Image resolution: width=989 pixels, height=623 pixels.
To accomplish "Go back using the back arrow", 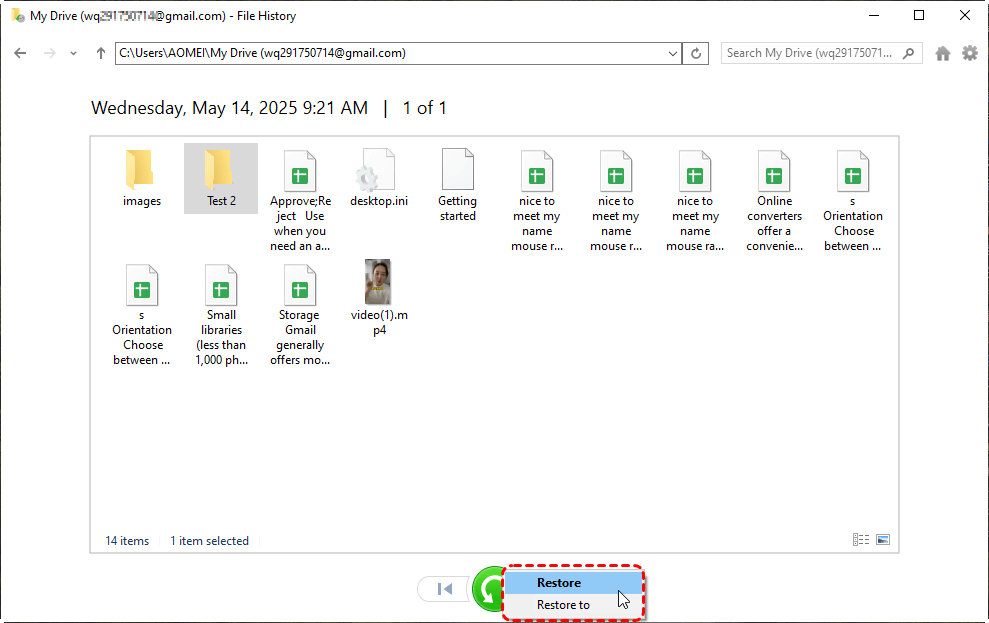I will tap(20, 53).
